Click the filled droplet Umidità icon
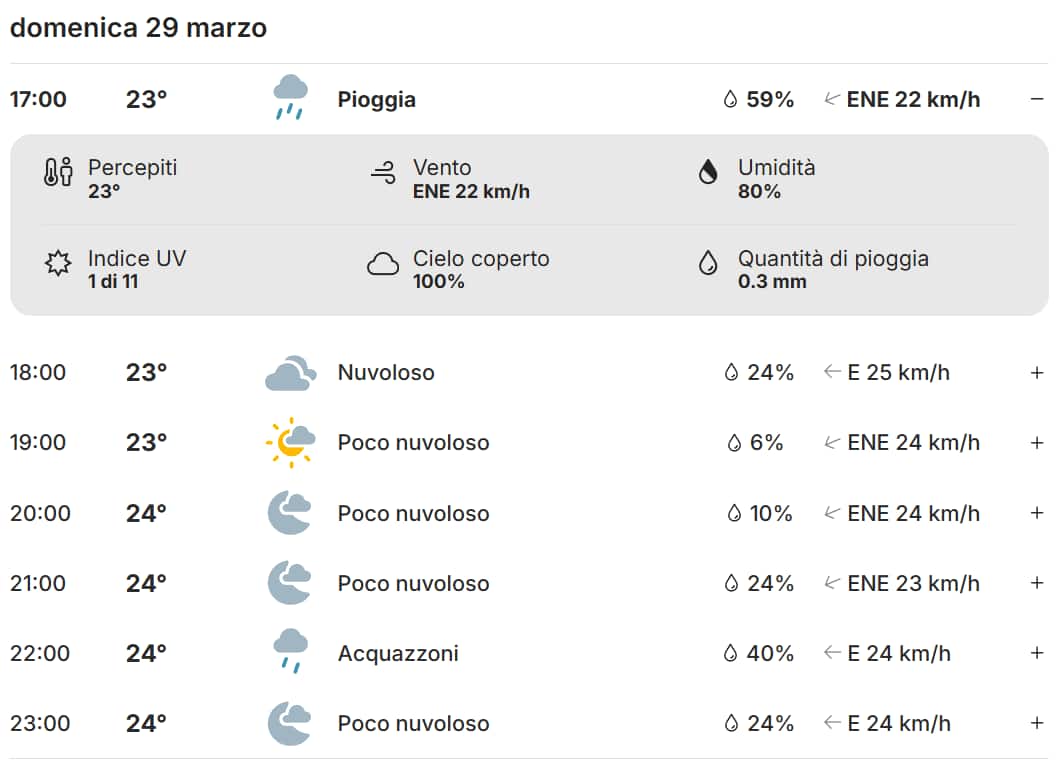 pyautogui.click(x=708, y=173)
